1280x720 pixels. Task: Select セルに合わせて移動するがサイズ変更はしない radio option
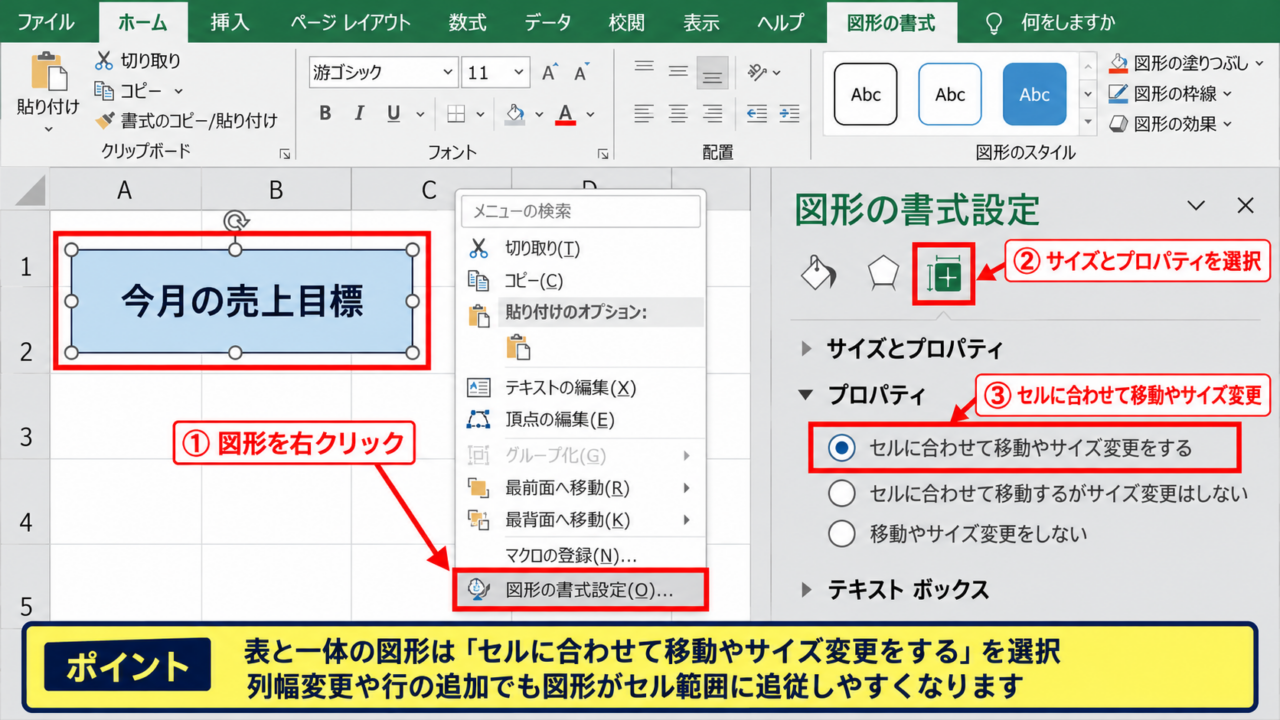click(842, 493)
